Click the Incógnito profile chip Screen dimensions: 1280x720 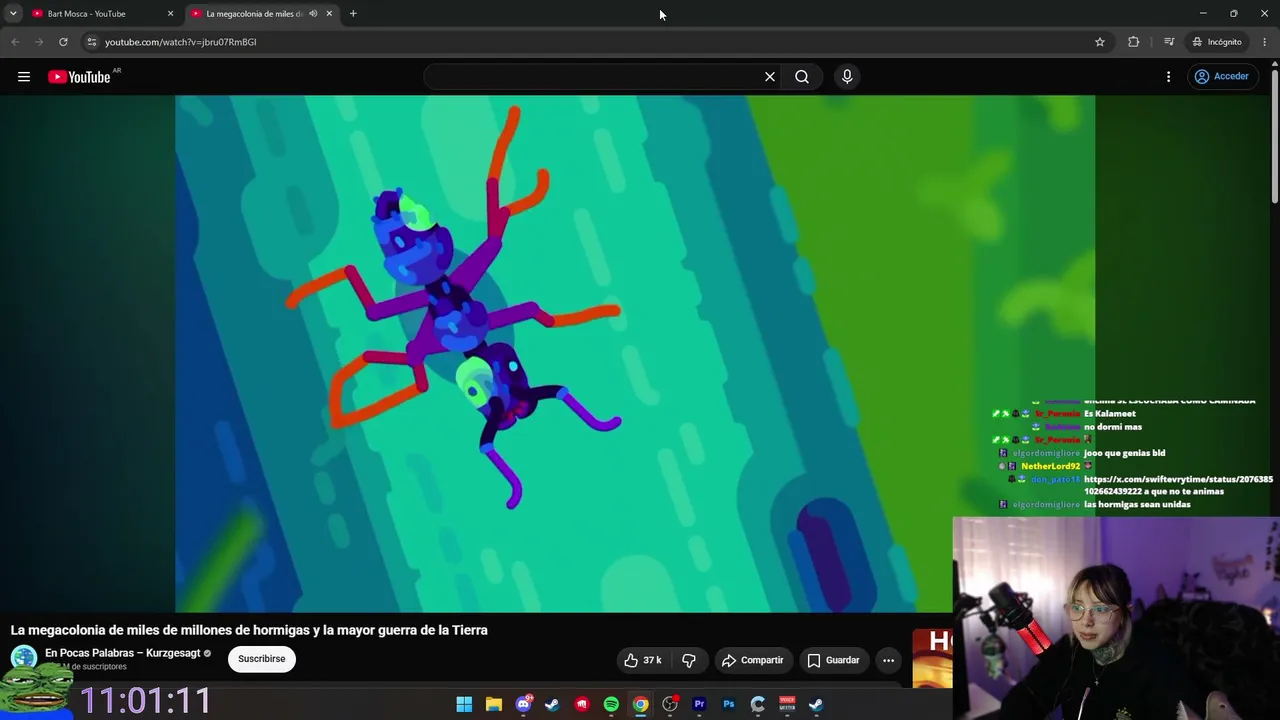tap(1217, 42)
